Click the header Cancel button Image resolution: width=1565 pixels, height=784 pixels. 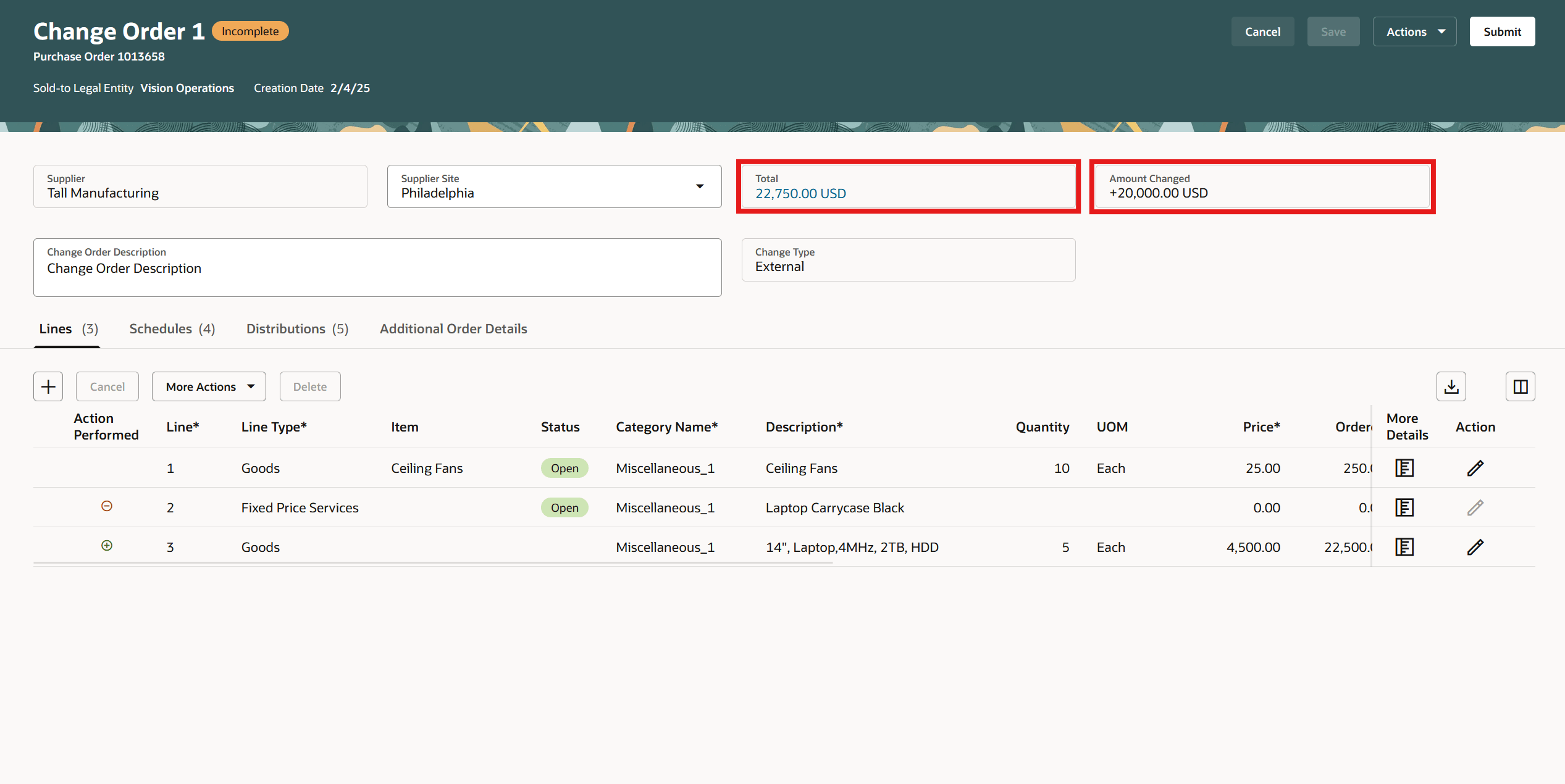[x=1262, y=31]
